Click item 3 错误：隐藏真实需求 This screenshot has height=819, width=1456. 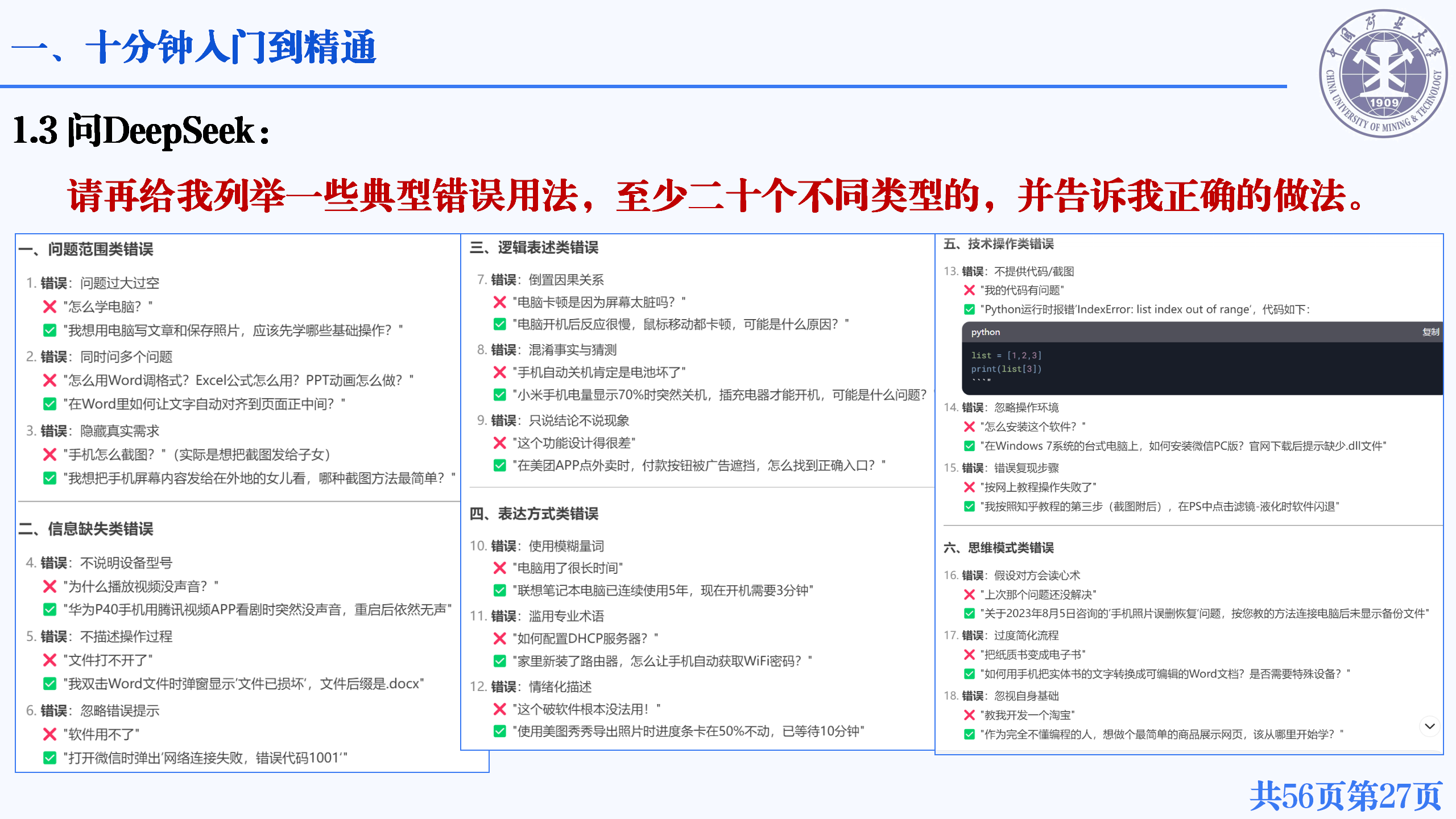(93, 431)
